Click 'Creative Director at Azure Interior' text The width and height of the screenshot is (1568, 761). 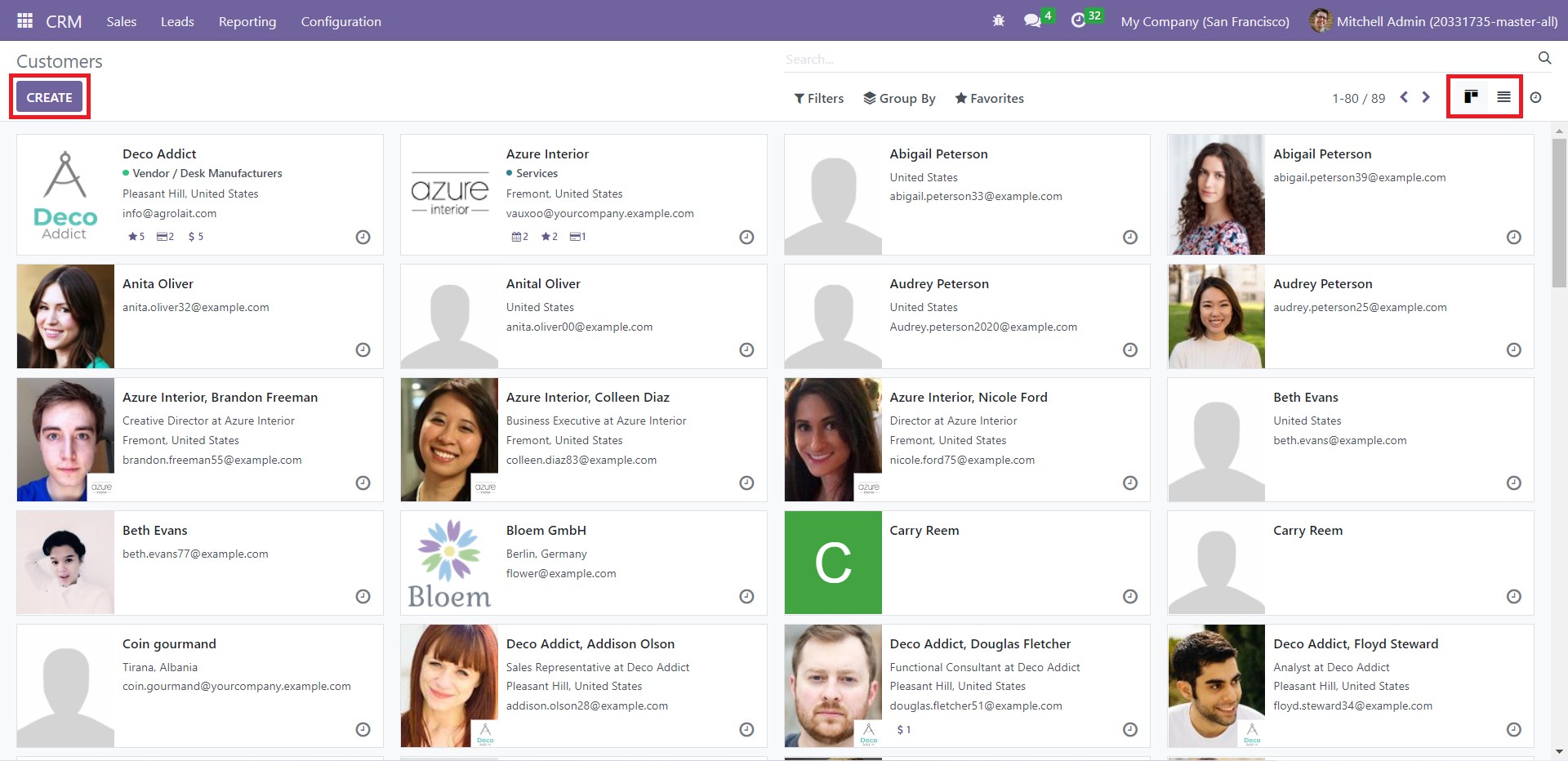[208, 421]
